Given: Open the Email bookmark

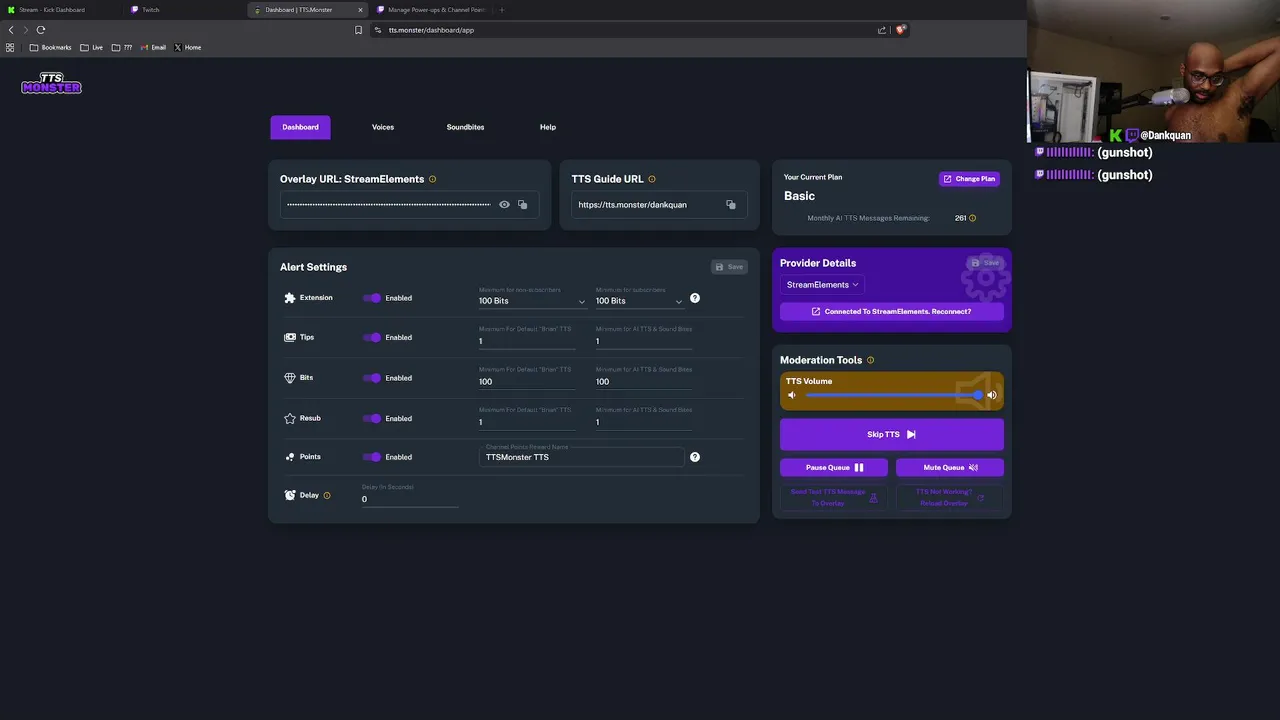Looking at the screenshot, I should (x=153, y=47).
